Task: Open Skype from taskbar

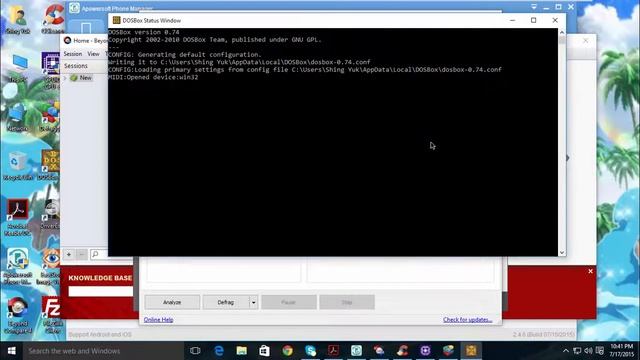Action: point(311,351)
